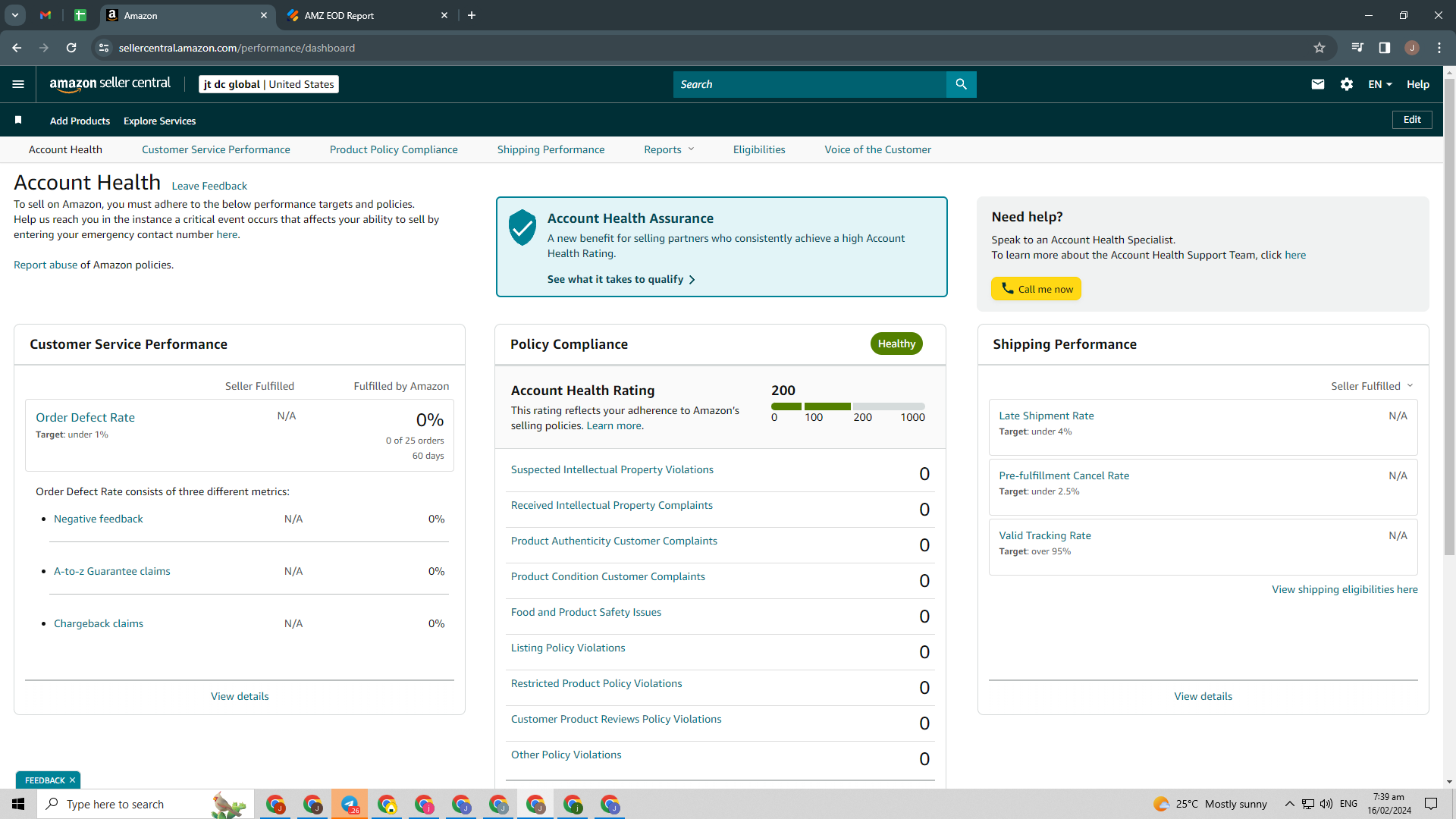Viewport: 1456px width, 819px height.
Task: Open jt dc global account switcher
Action: pos(268,84)
